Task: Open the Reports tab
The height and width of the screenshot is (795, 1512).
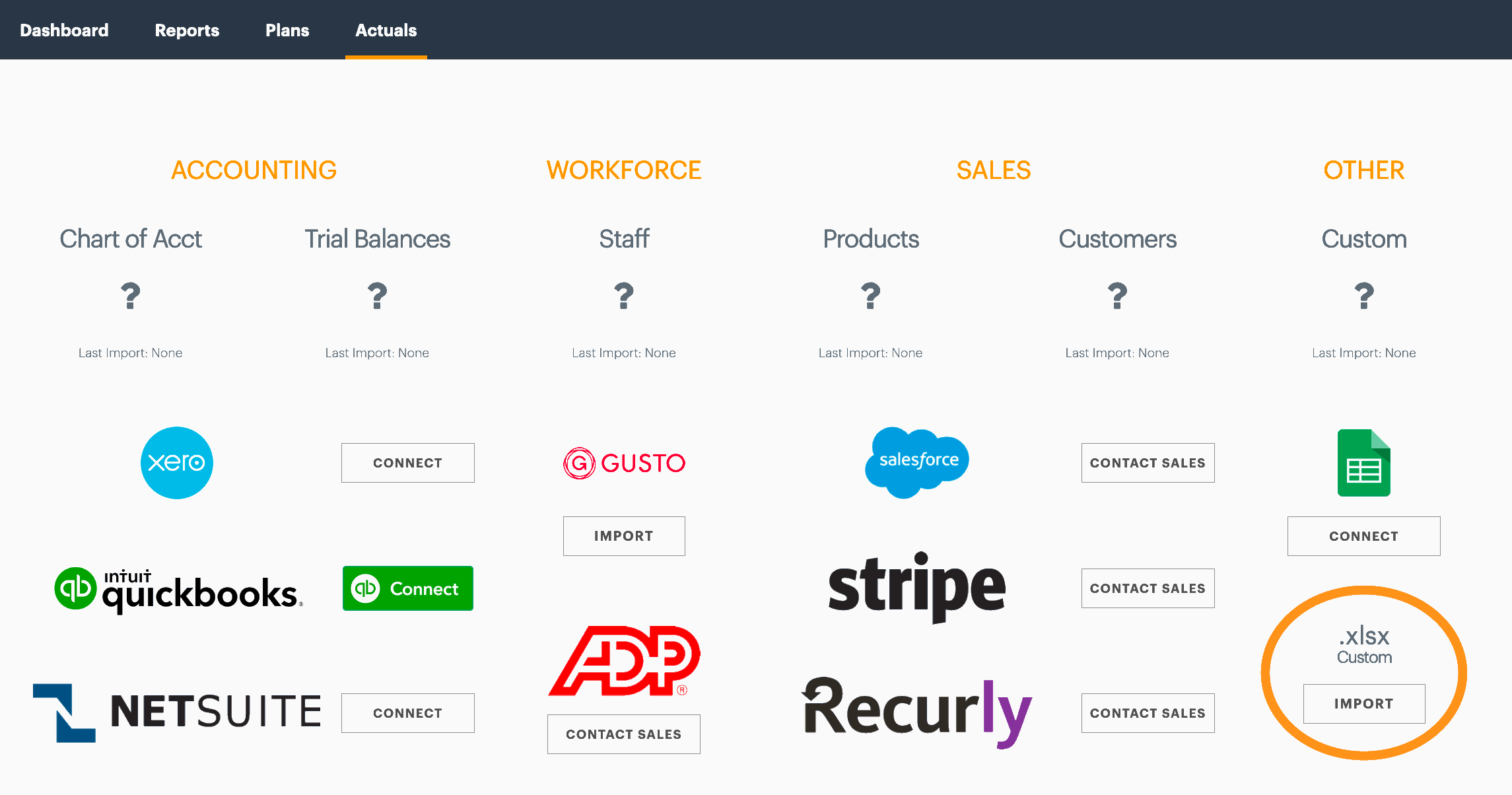Action: click(187, 30)
